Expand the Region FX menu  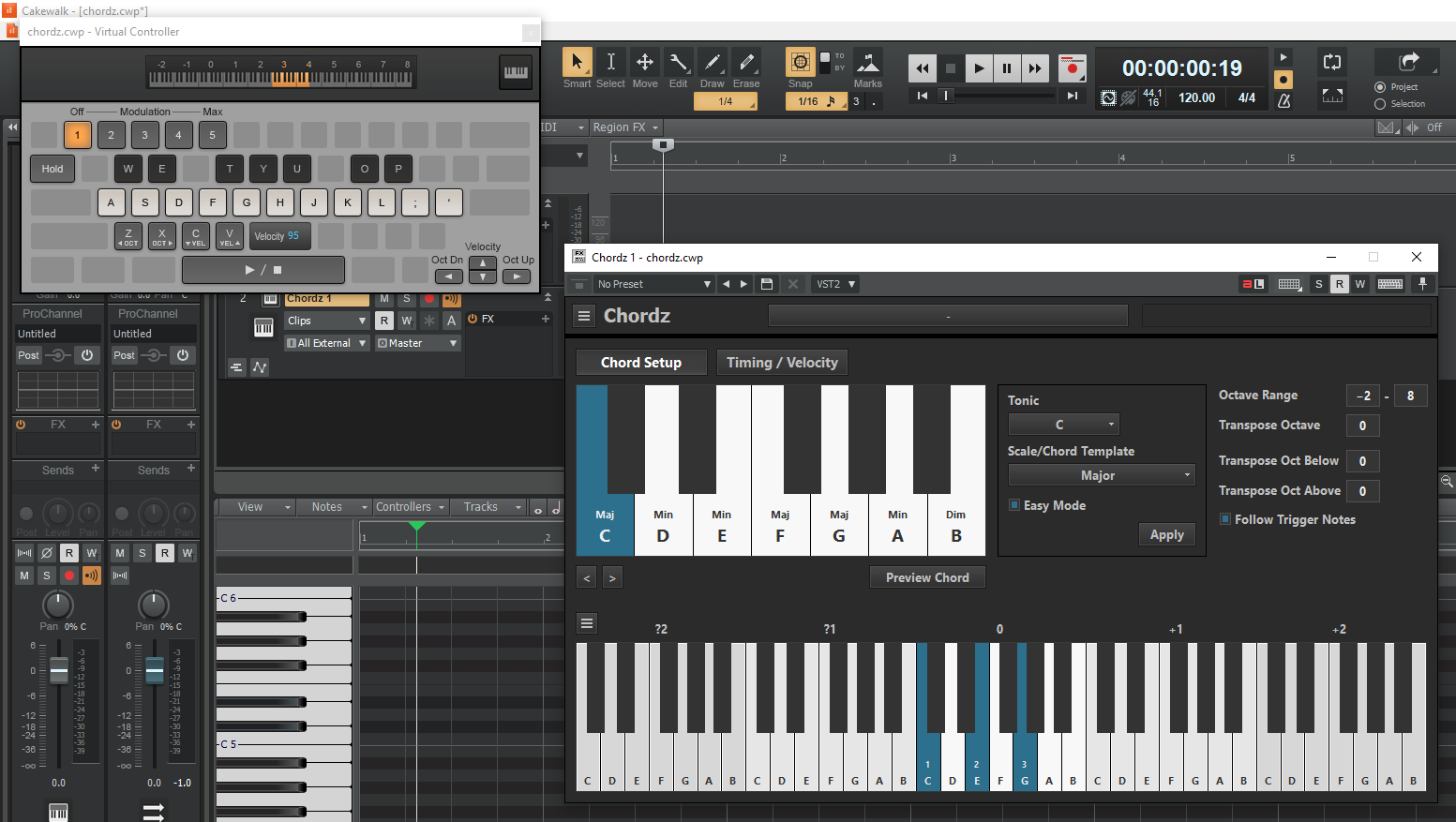click(625, 127)
